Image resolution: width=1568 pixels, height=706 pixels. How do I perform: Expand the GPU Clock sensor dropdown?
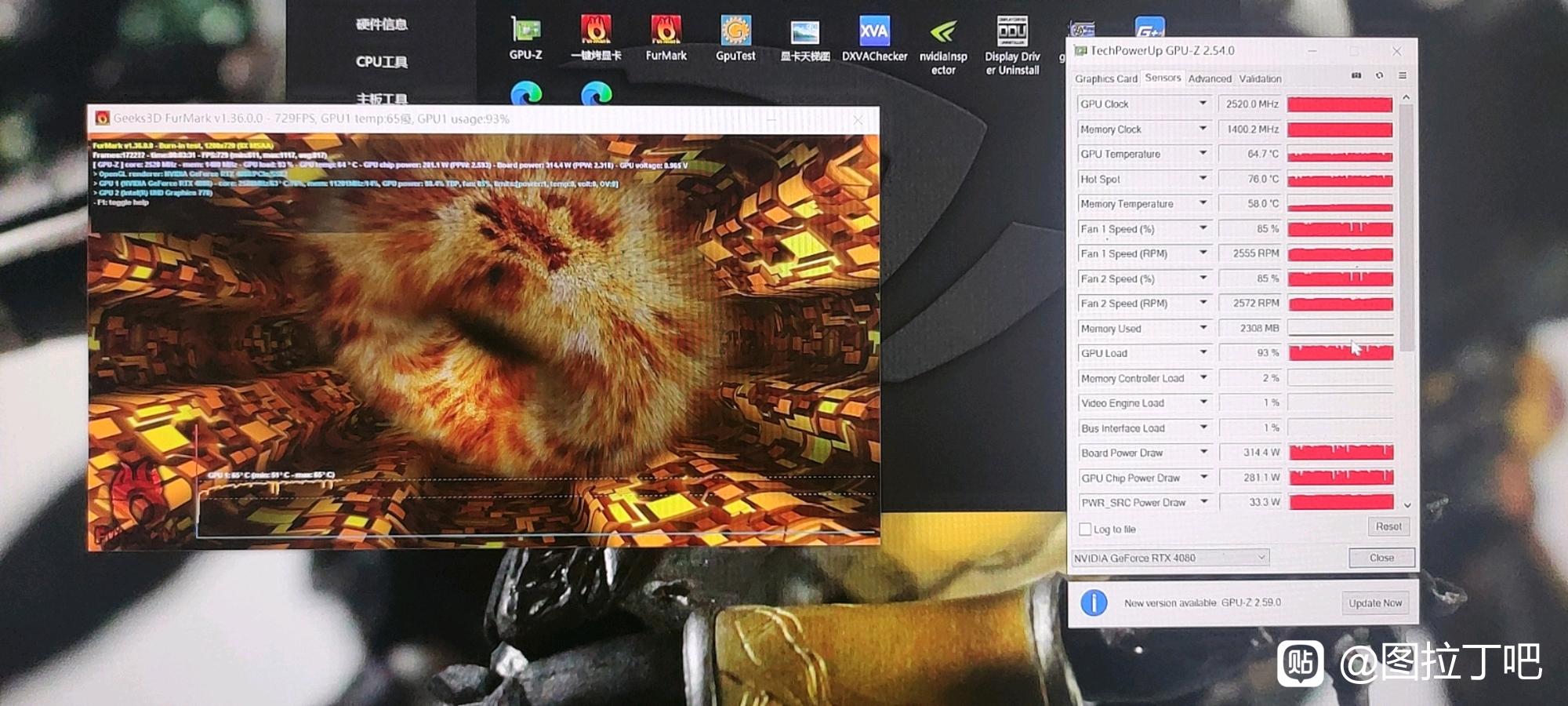pyautogui.click(x=1203, y=104)
